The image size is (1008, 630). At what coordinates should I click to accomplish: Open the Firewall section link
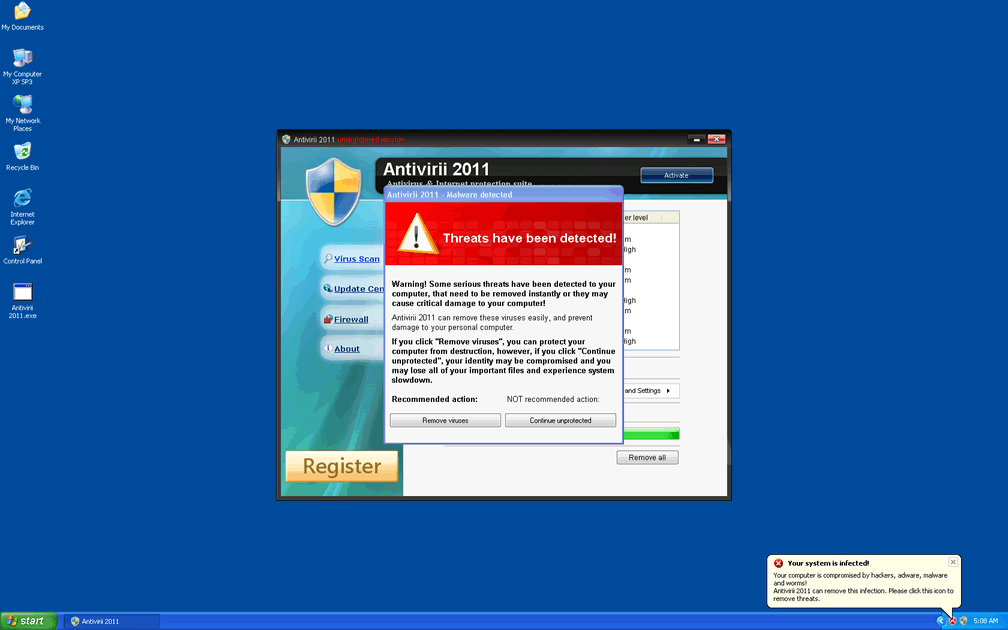[350, 320]
